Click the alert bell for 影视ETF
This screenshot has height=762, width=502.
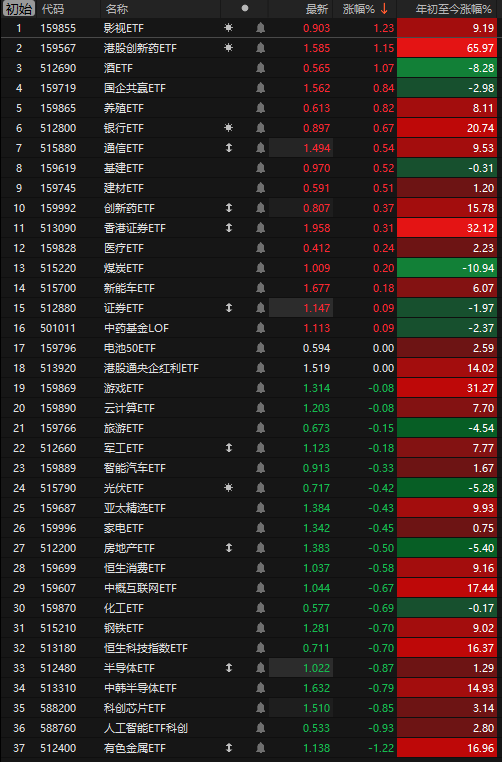(x=260, y=28)
